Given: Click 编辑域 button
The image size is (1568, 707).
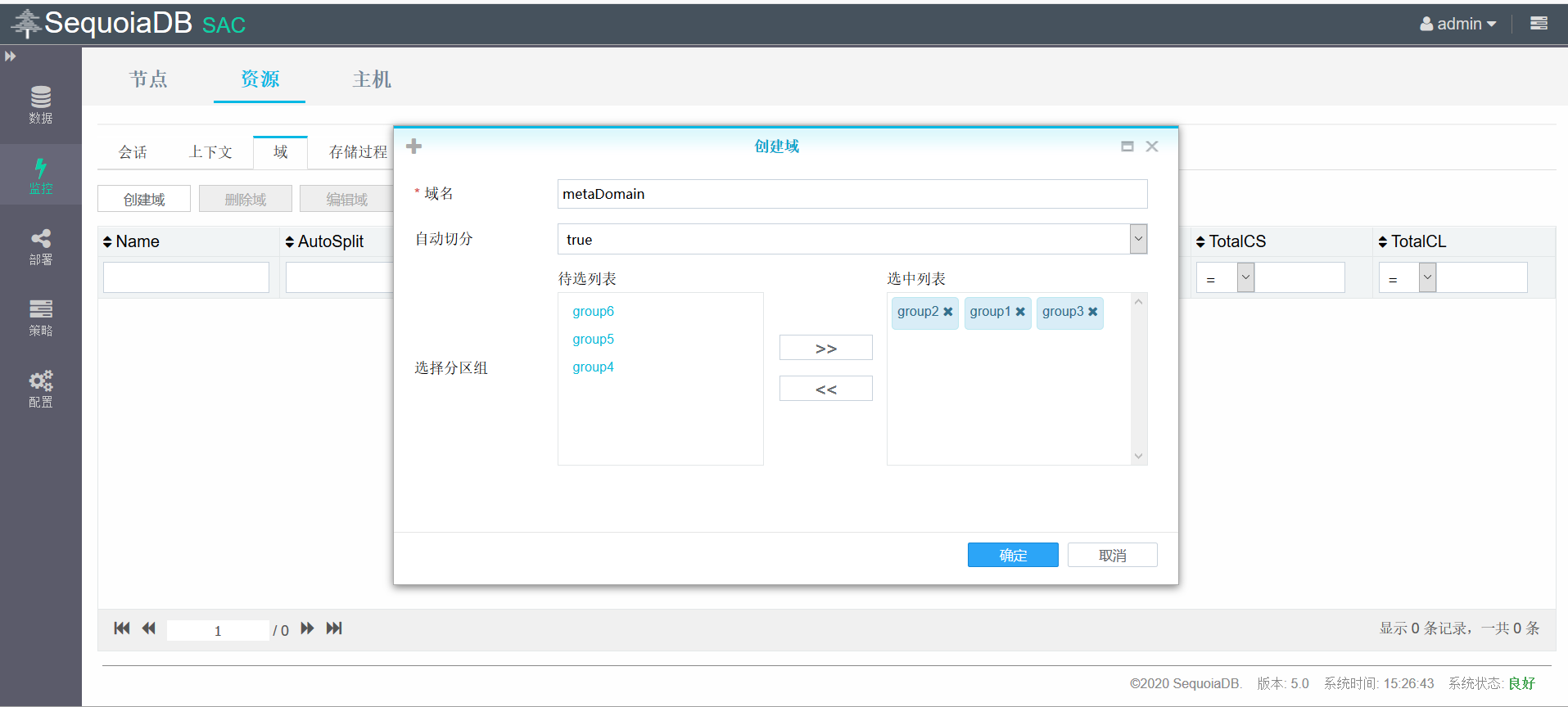Looking at the screenshot, I should (346, 199).
